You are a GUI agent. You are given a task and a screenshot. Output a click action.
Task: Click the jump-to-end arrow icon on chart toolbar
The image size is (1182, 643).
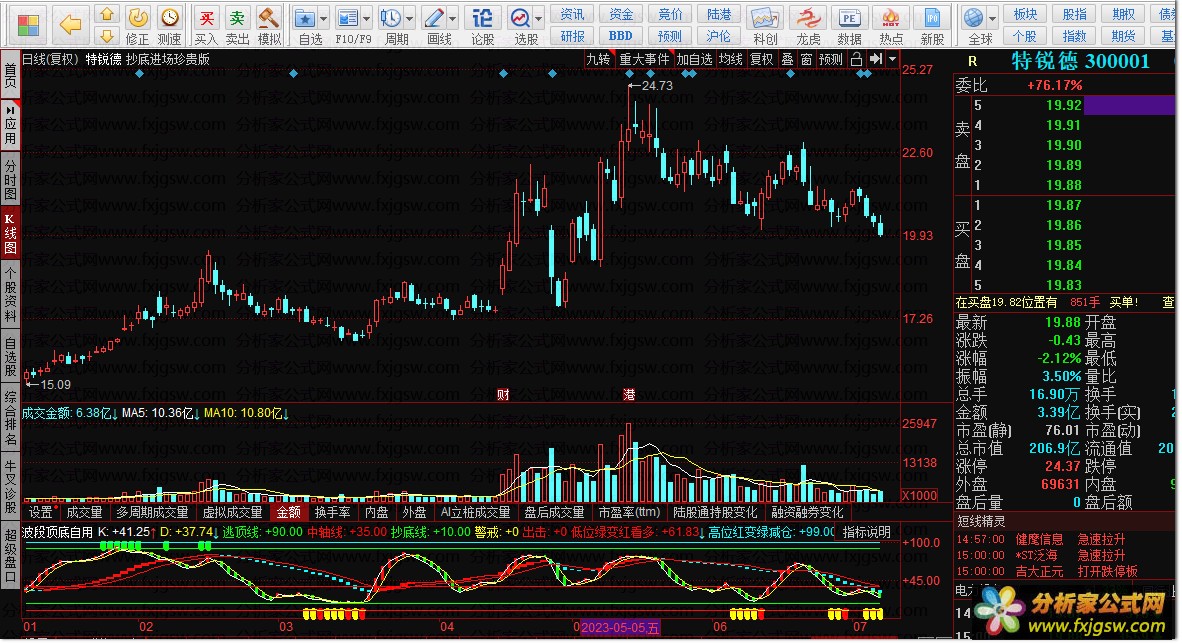pyautogui.click(x=875, y=60)
